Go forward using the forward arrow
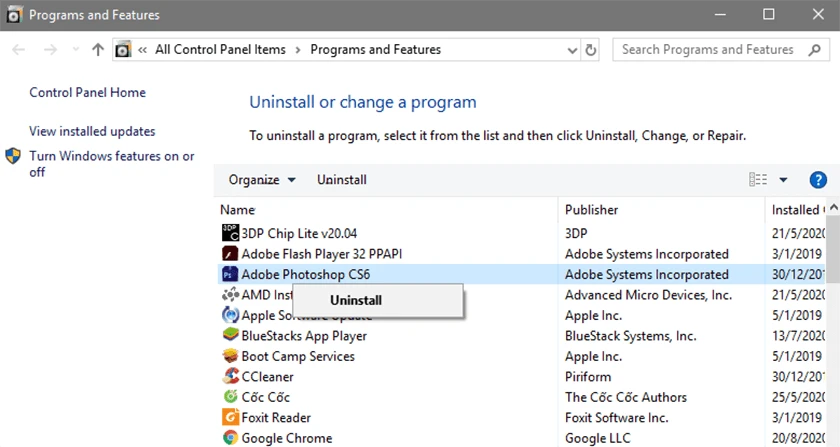 50,50
